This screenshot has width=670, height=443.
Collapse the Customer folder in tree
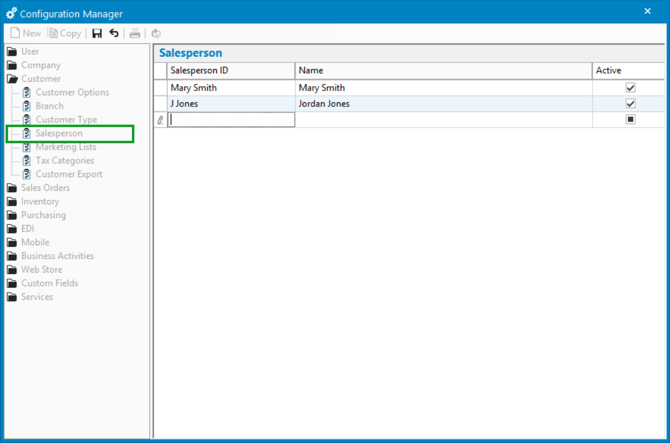[x=40, y=79]
